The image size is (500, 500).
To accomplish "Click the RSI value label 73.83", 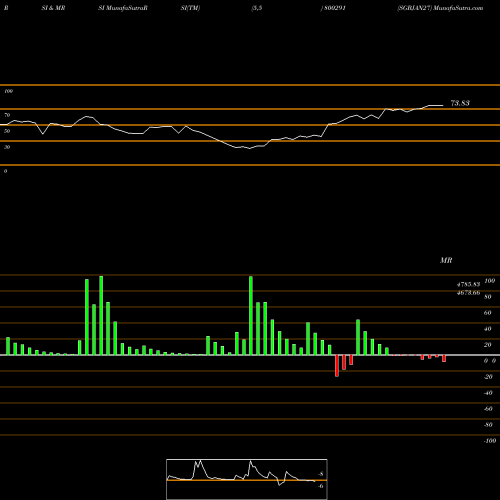I will pos(460,103).
